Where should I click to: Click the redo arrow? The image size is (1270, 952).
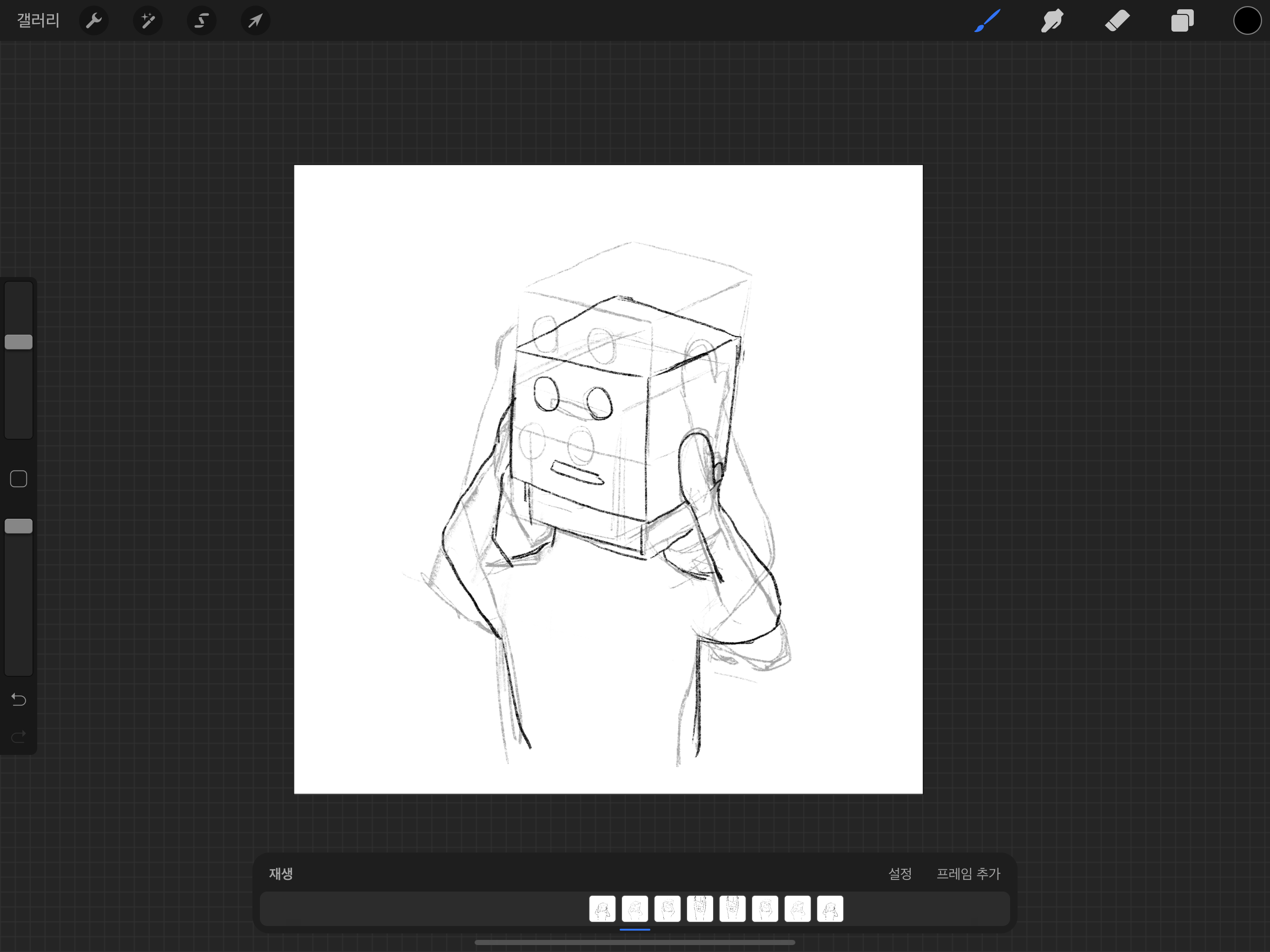(x=19, y=736)
